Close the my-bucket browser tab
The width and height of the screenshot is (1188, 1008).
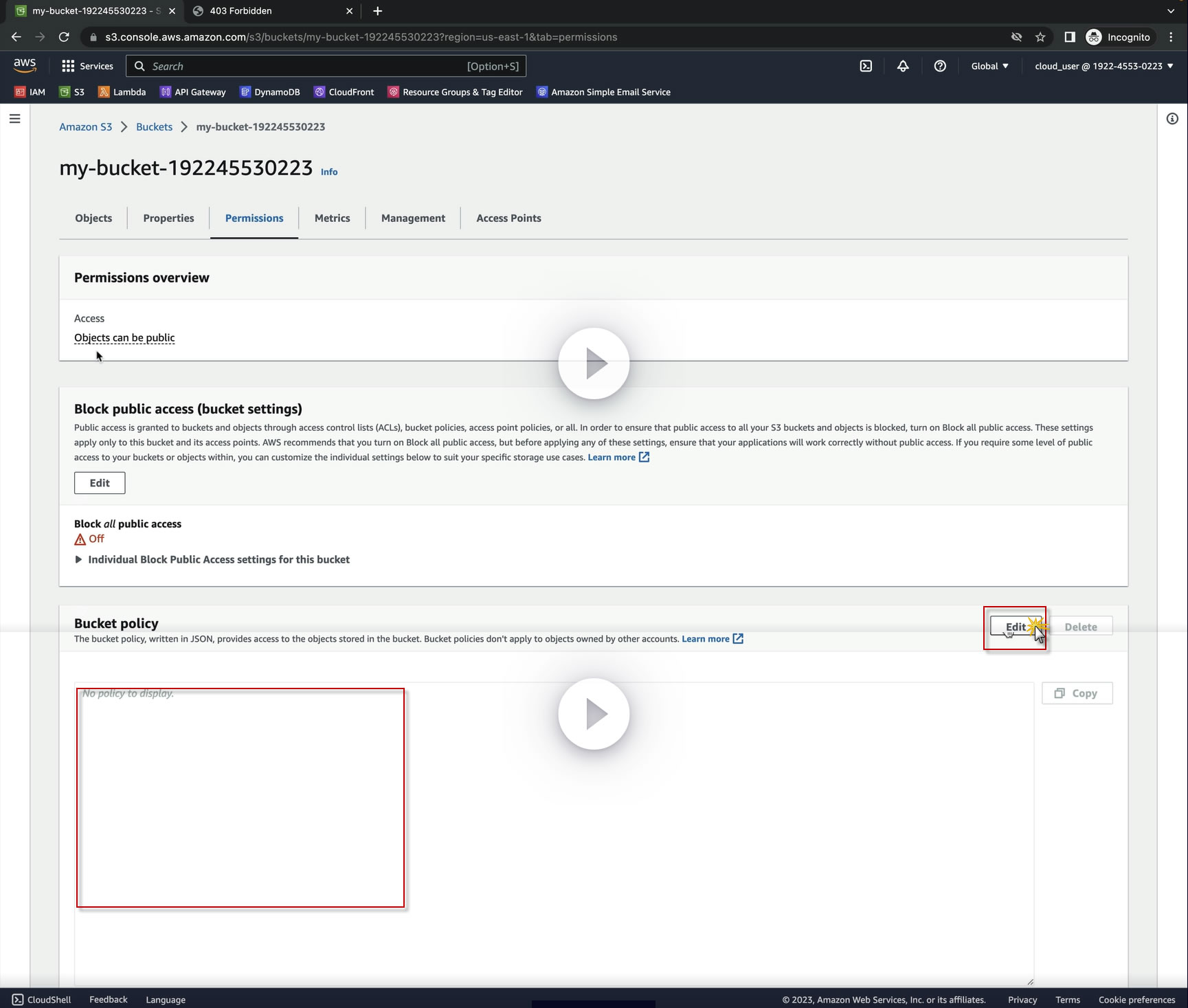pos(172,11)
